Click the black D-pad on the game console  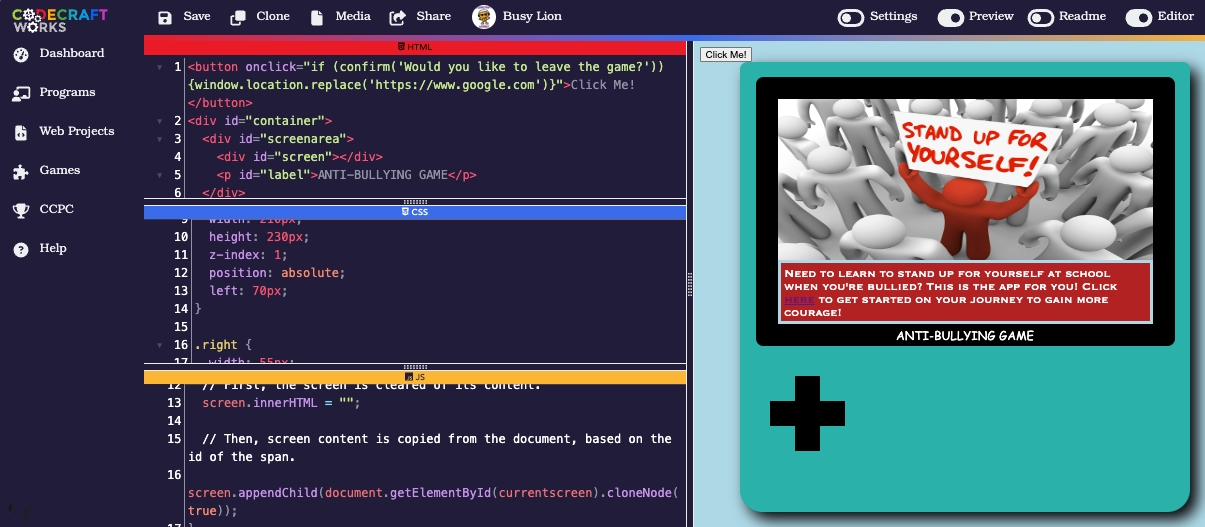click(807, 413)
